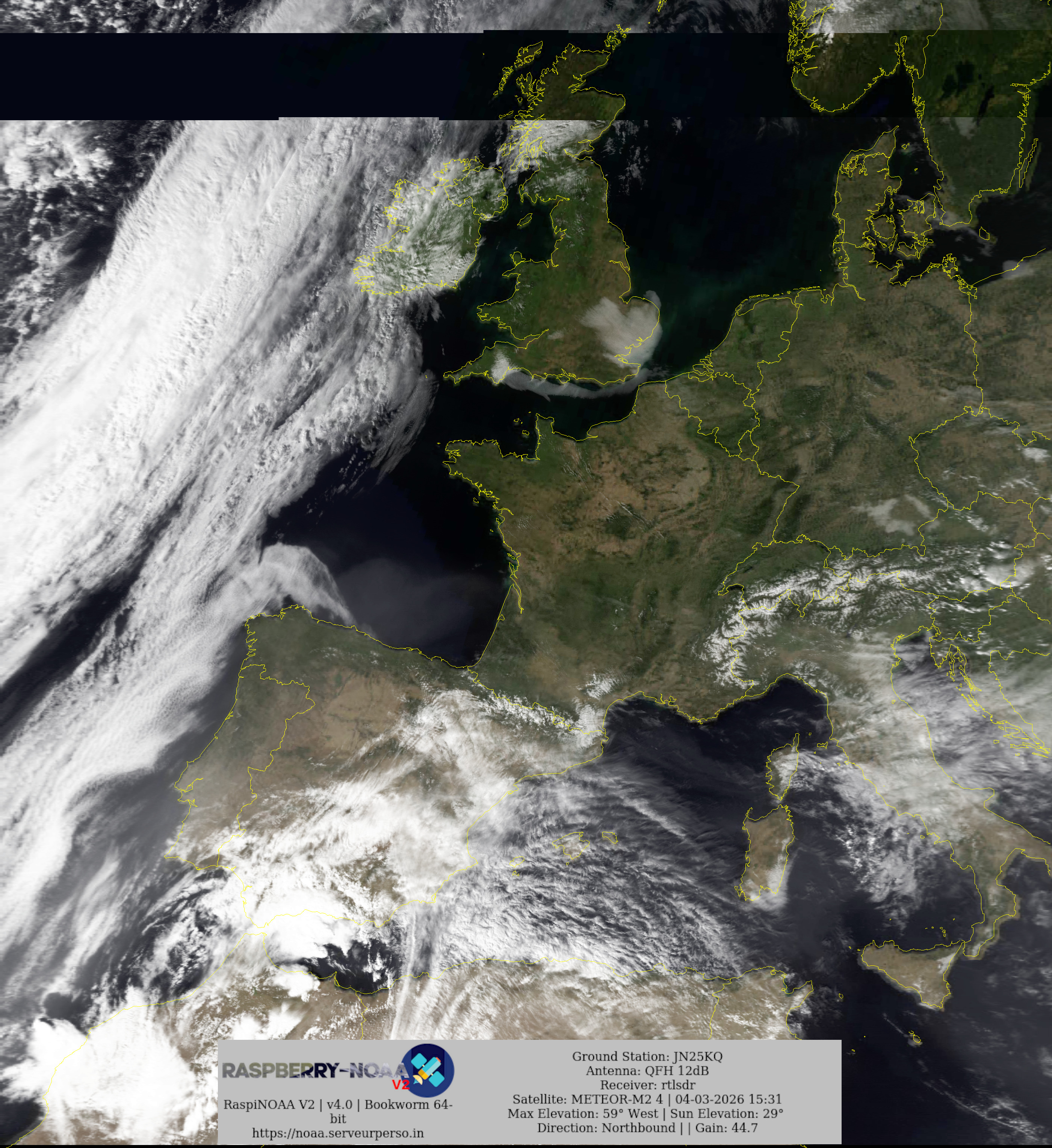Viewport: 1052px width, 1148px height.
Task: Click the Antenna QFH 12dB line
Action: [x=647, y=1071]
